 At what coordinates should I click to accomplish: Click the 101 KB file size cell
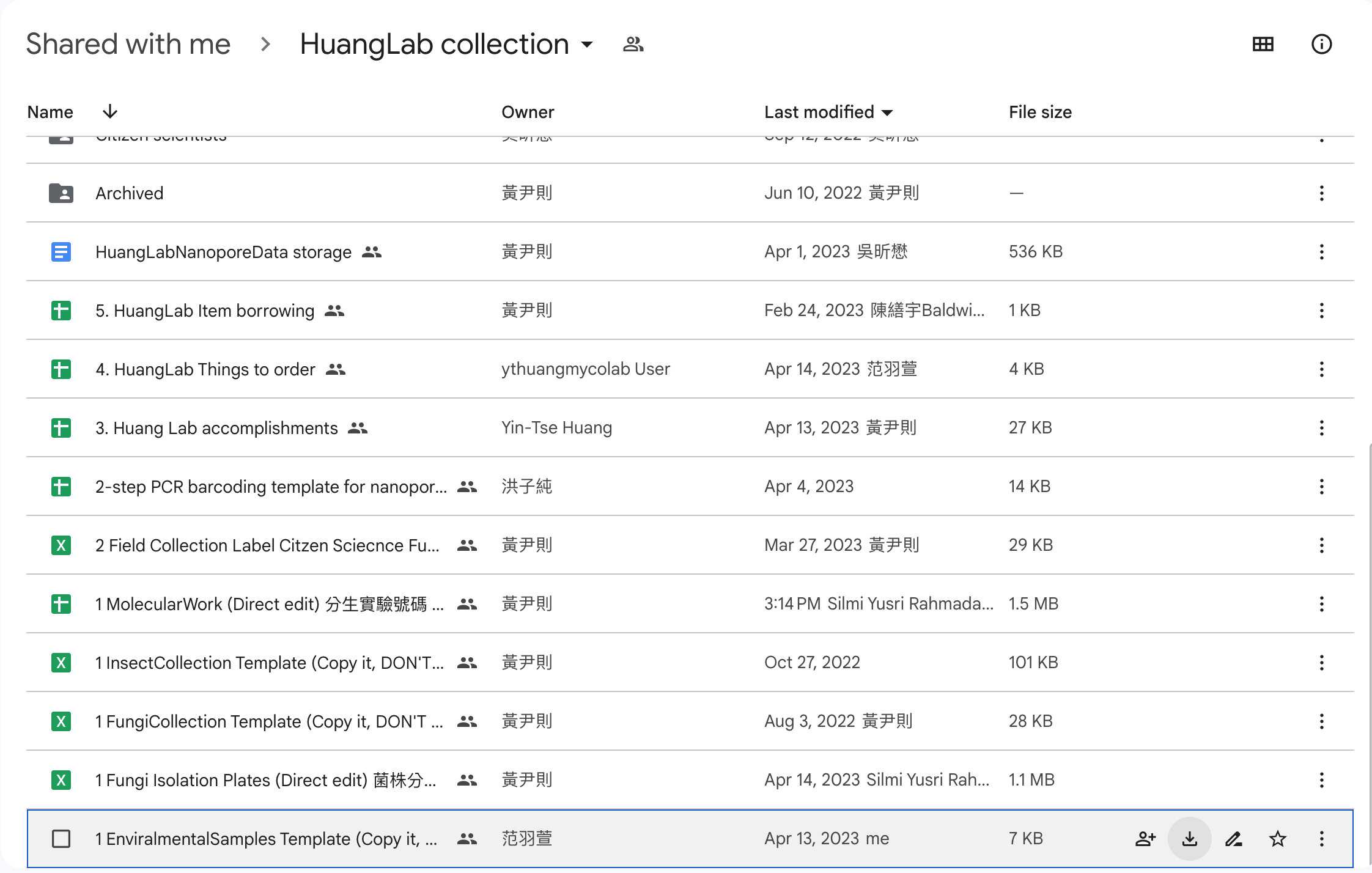tap(1033, 662)
